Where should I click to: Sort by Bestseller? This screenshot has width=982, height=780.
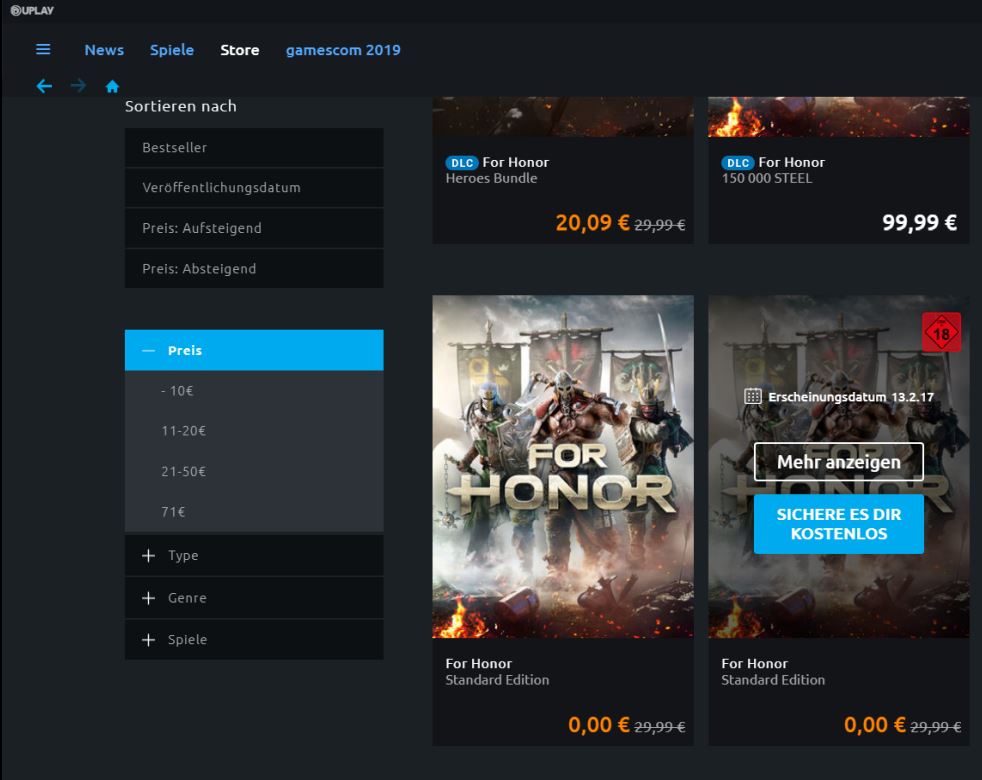click(x=254, y=148)
